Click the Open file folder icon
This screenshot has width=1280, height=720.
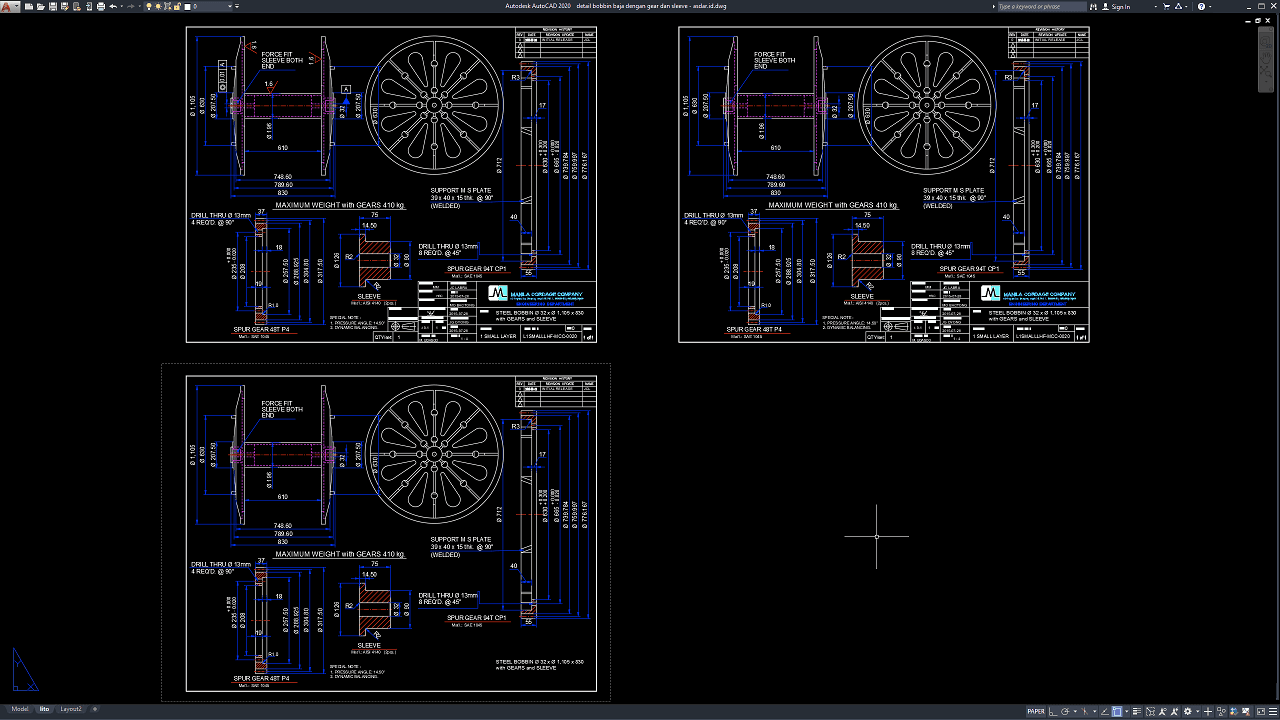(x=39, y=7)
